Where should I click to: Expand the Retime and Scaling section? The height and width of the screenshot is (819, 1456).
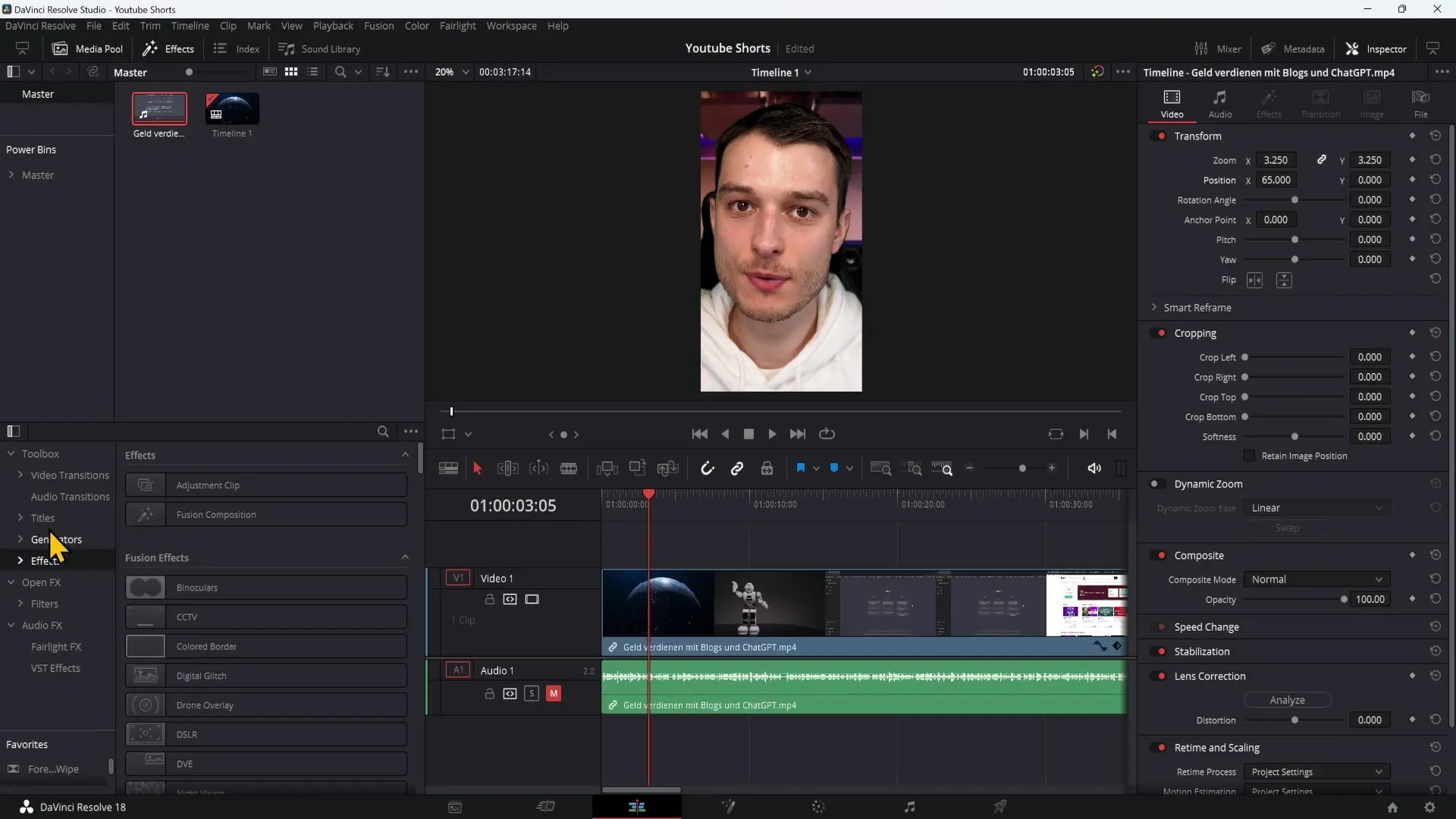(1217, 747)
